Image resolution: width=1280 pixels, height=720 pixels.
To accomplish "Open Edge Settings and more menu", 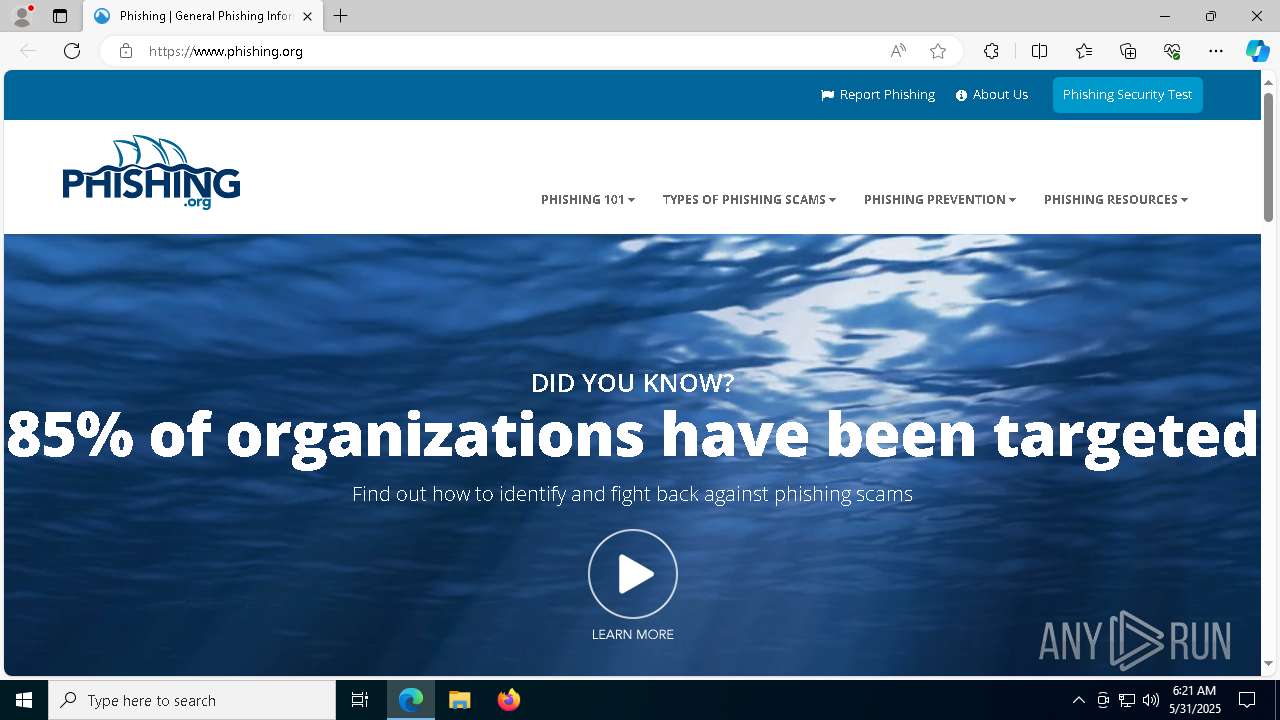I will coord(1216,51).
